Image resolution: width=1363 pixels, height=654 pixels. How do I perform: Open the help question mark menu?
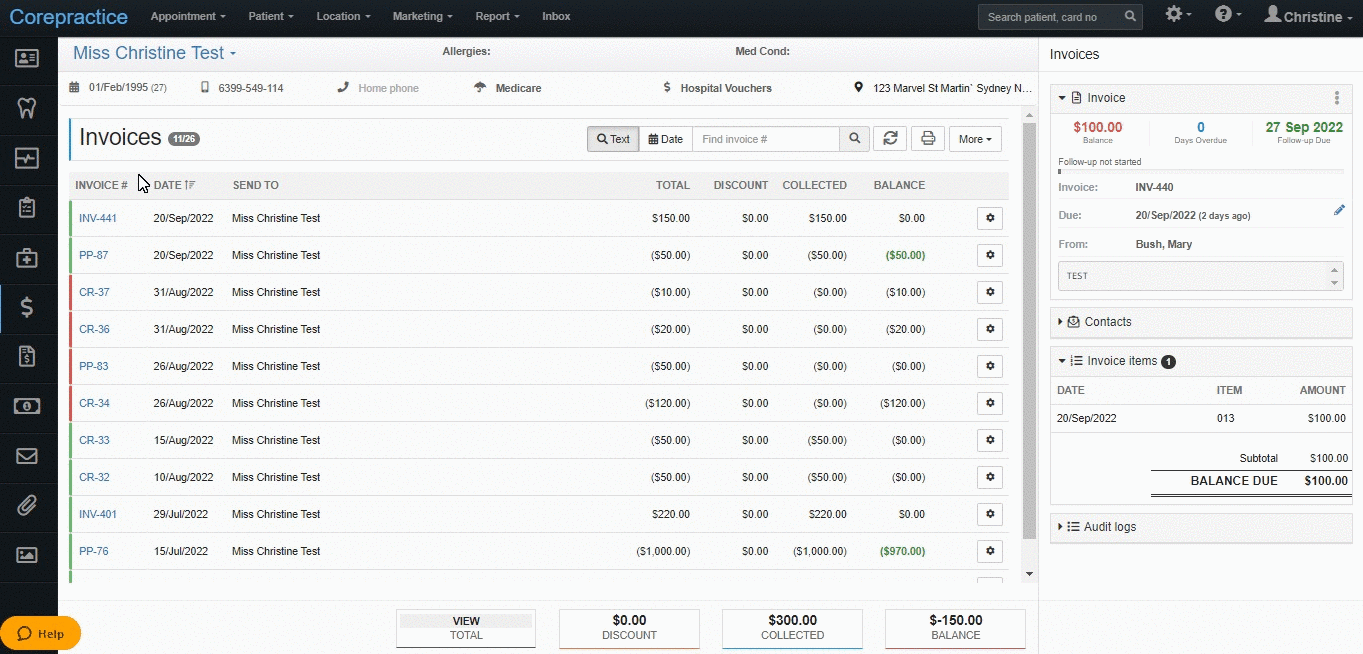(1227, 14)
